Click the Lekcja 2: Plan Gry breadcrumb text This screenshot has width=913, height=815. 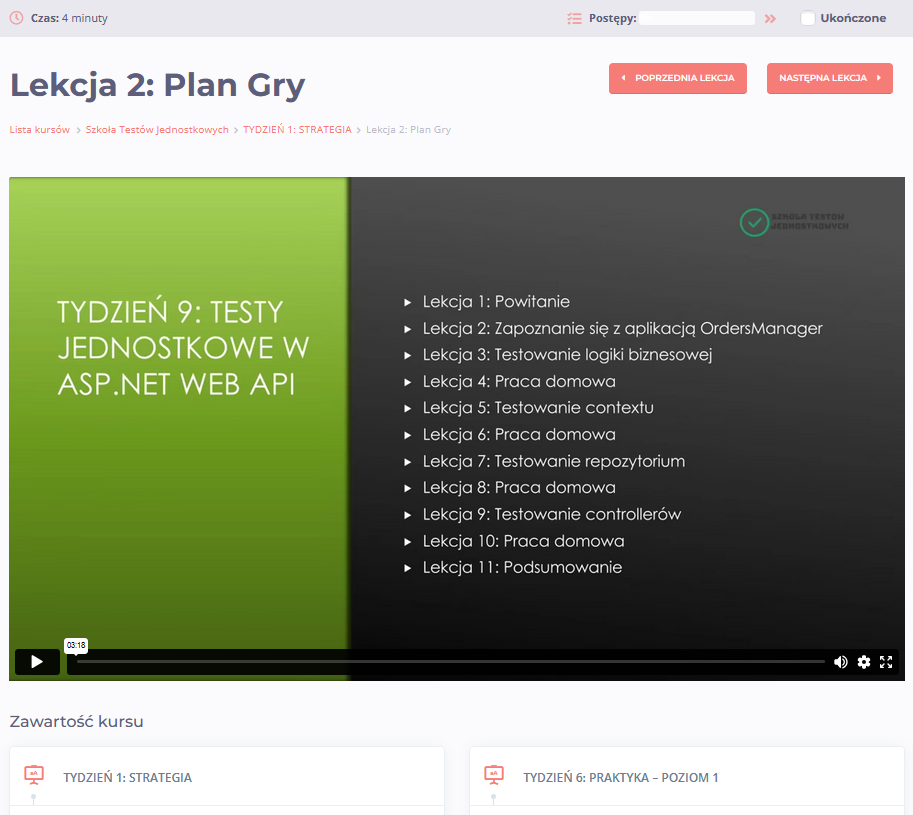pyautogui.click(x=408, y=129)
